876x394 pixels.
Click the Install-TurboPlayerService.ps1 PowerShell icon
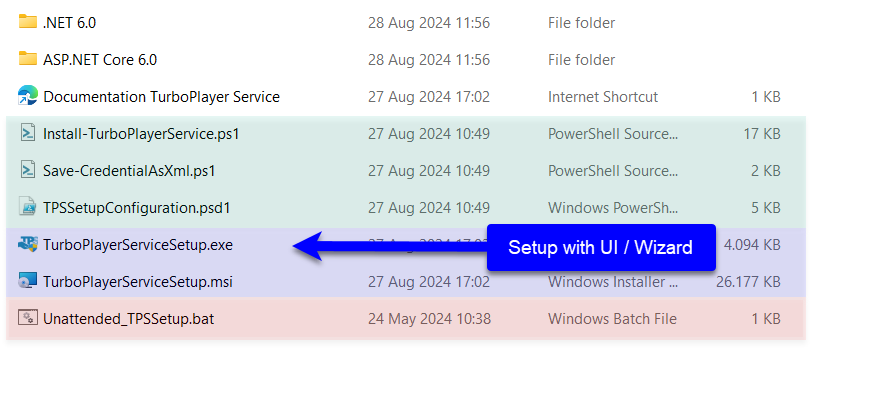pyautogui.click(x=27, y=133)
